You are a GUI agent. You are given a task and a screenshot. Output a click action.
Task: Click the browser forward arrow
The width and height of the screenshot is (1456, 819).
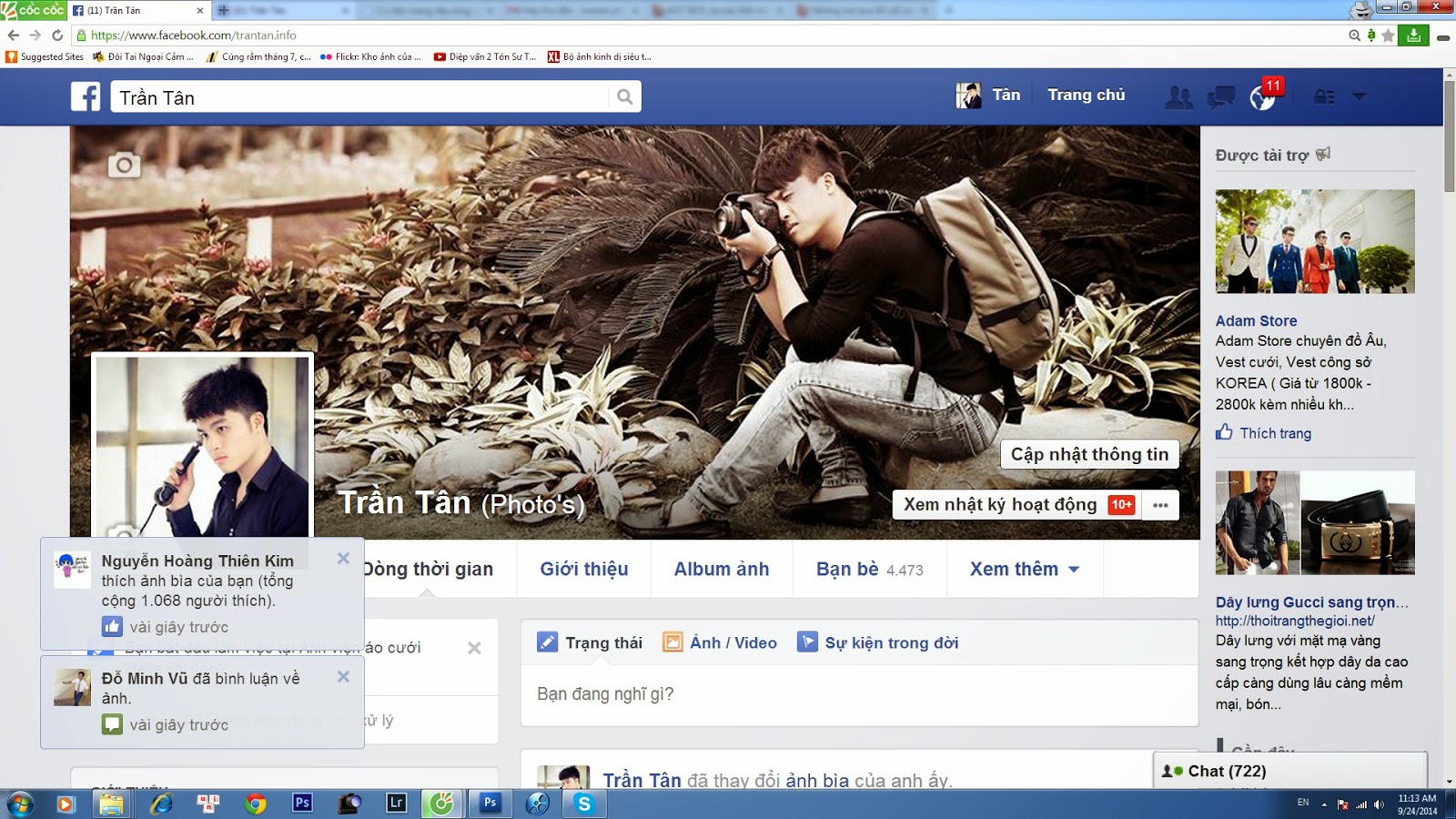pyautogui.click(x=35, y=35)
